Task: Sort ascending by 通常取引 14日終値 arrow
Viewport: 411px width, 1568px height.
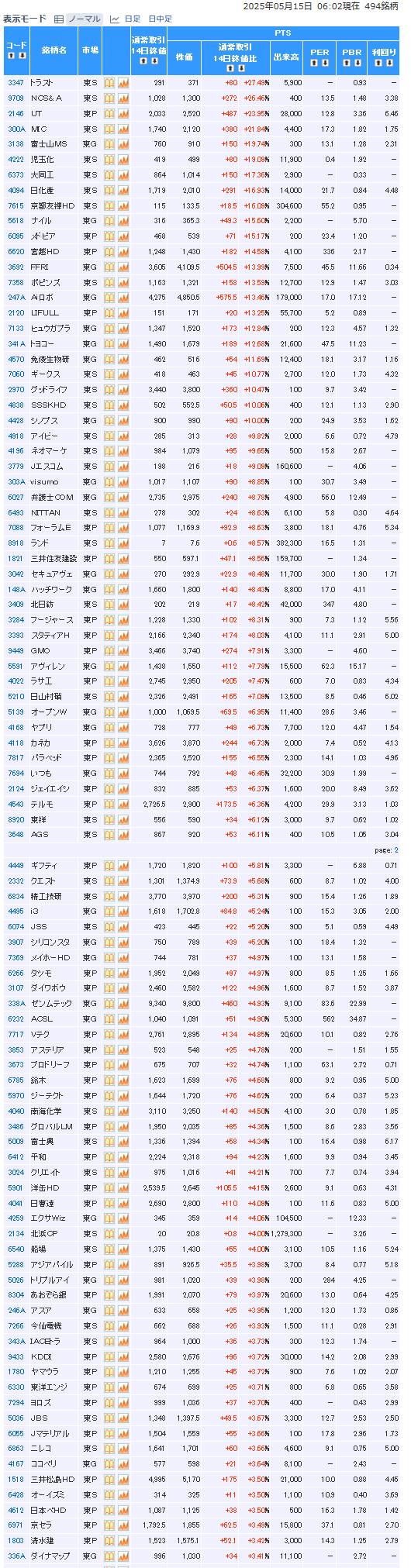Action: [143, 60]
